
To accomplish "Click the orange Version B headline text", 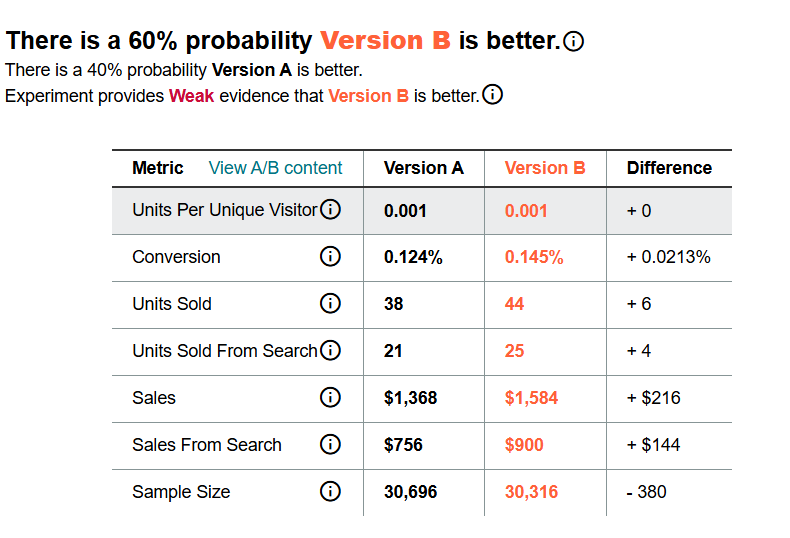I will 385,40.
